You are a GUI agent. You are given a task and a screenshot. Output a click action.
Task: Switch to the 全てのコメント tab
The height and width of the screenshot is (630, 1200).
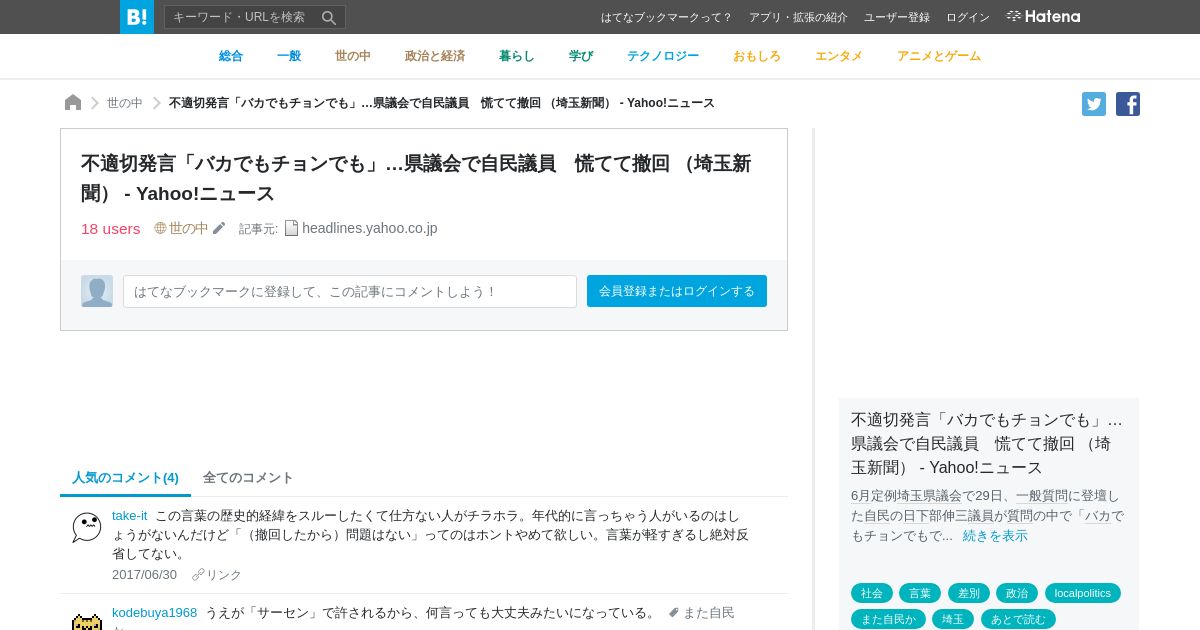pos(248,478)
